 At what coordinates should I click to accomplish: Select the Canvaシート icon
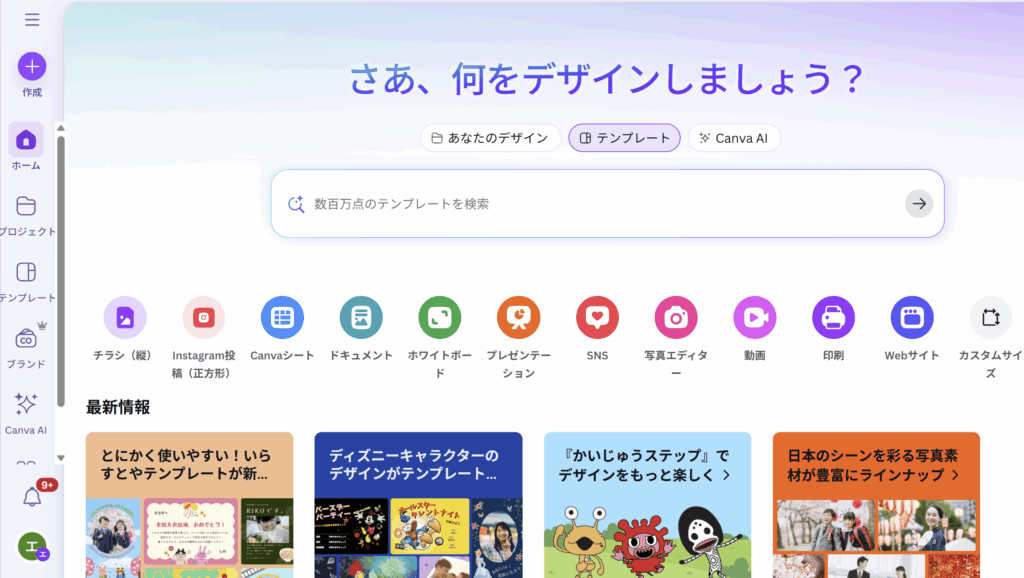[x=282, y=318]
